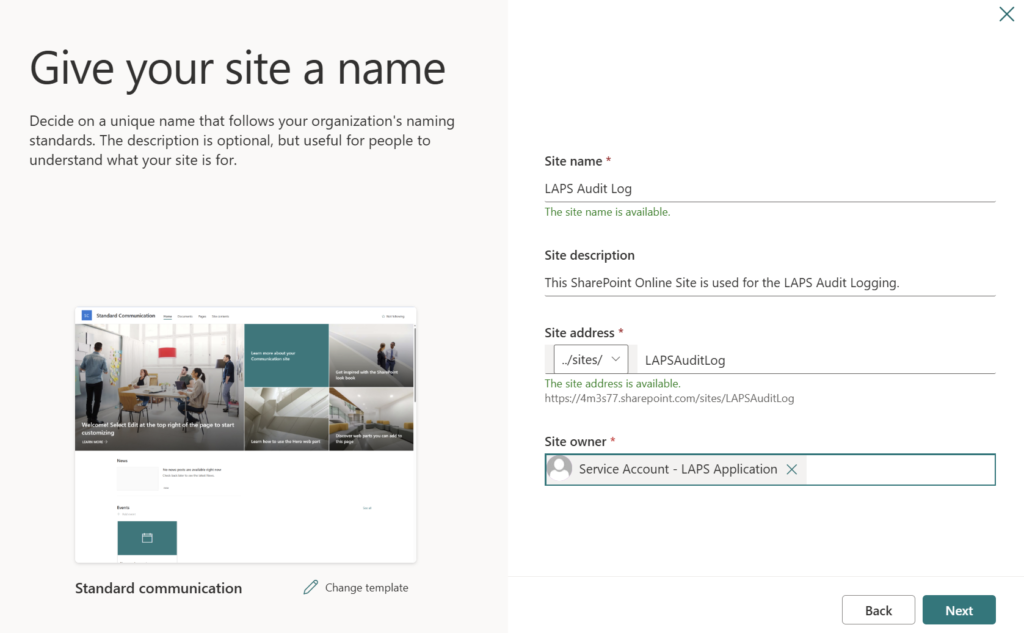Click empty area of Site owner field
This screenshot has height=633, width=1024.
coord(900,469)
